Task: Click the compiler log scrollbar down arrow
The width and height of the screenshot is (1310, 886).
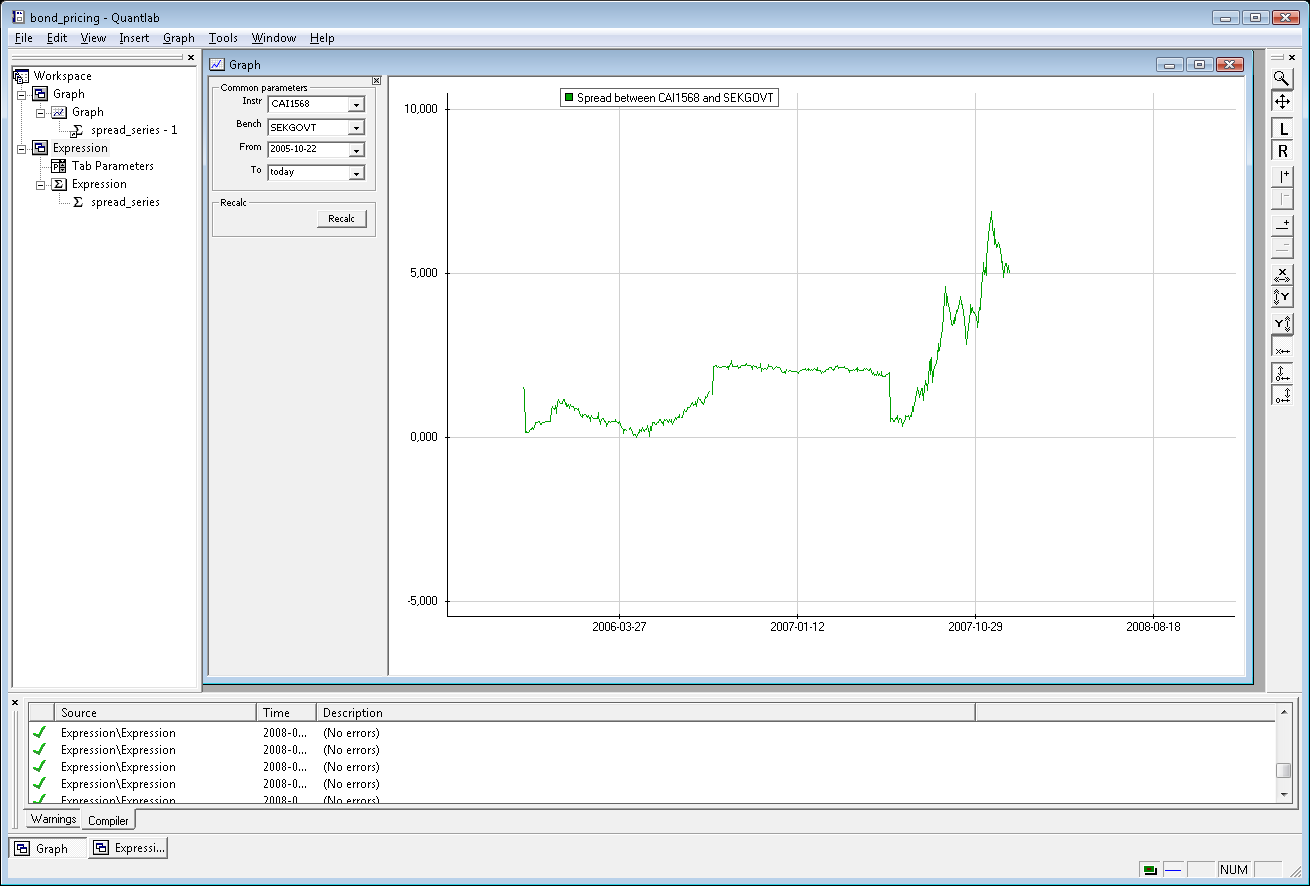Action: pos(1284,794)
